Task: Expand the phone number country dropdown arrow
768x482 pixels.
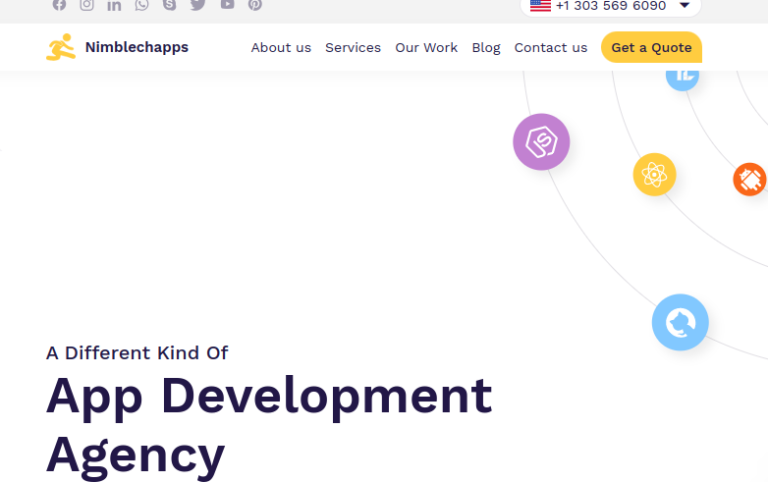Action: (685, 5)
